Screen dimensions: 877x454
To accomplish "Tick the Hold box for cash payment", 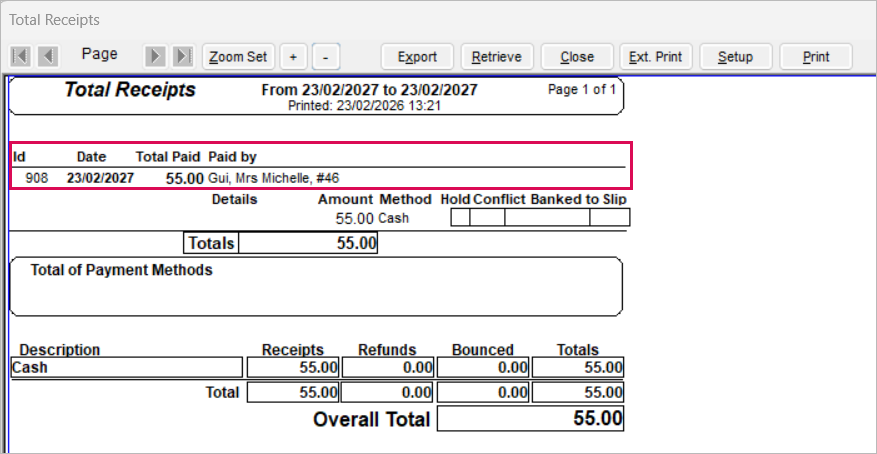I will [460, 218].
